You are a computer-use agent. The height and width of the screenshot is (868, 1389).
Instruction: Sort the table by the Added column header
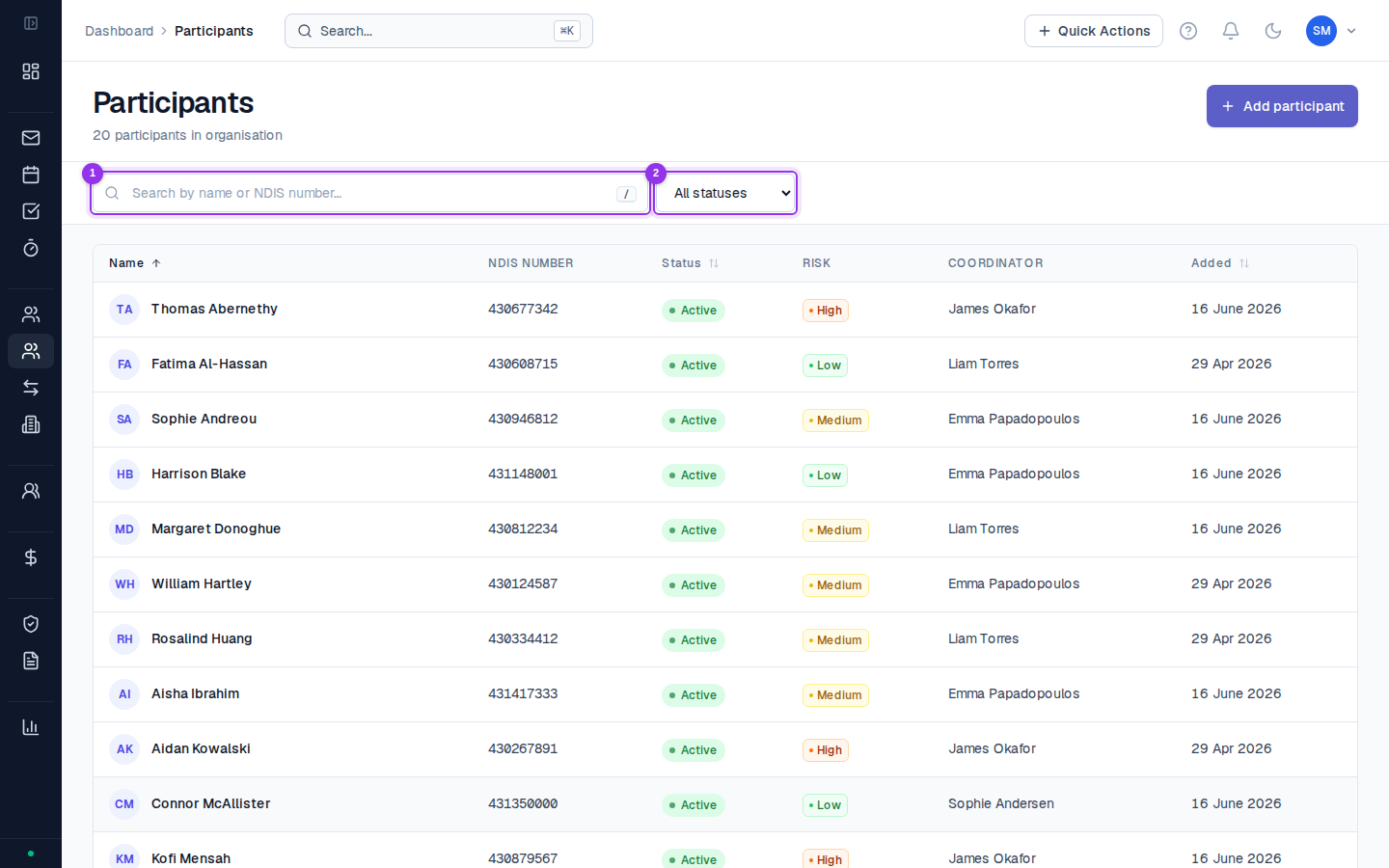(x=1220, y=263)
